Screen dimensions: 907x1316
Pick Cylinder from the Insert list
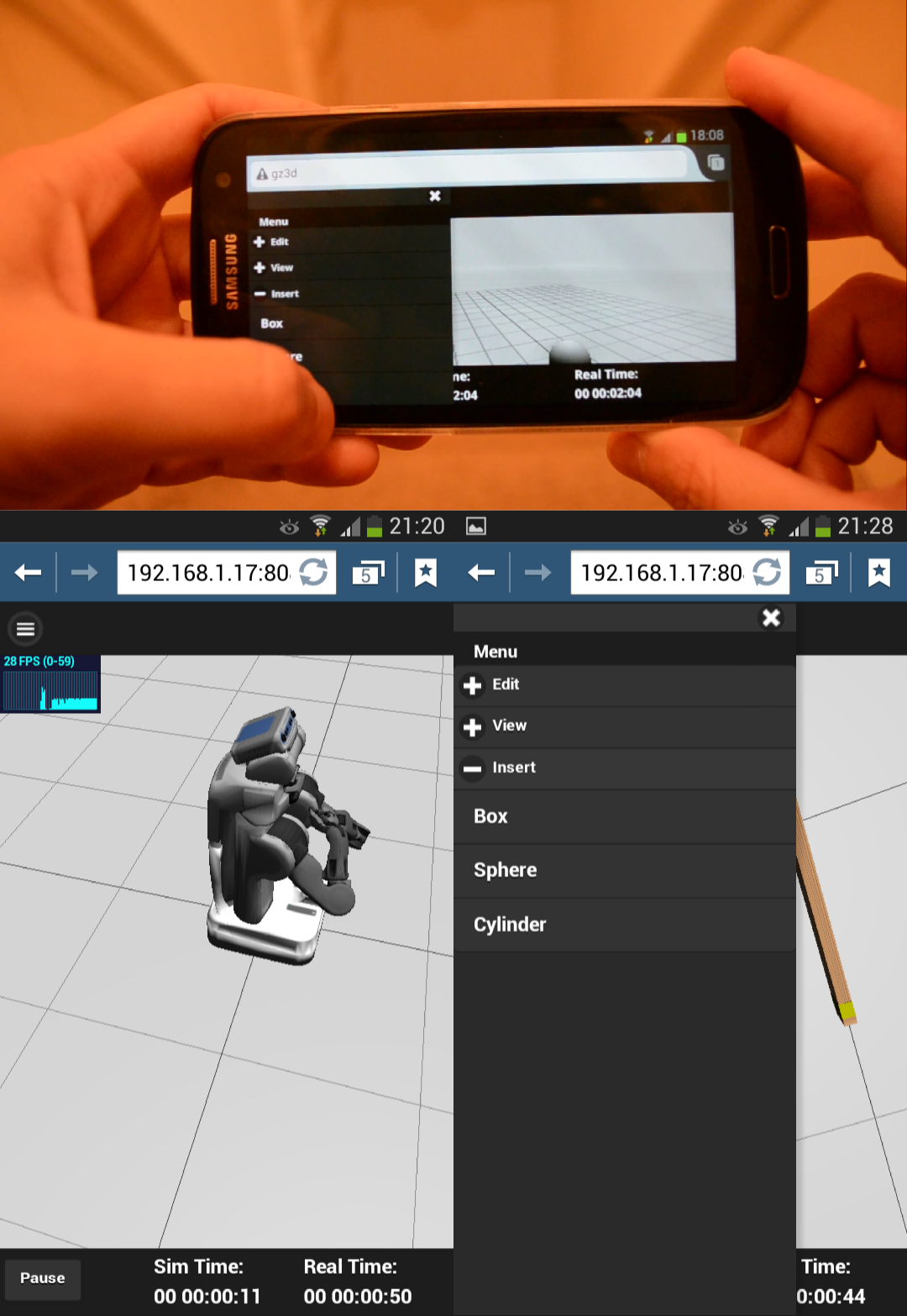pyautogui.click(x=510, y=925)
